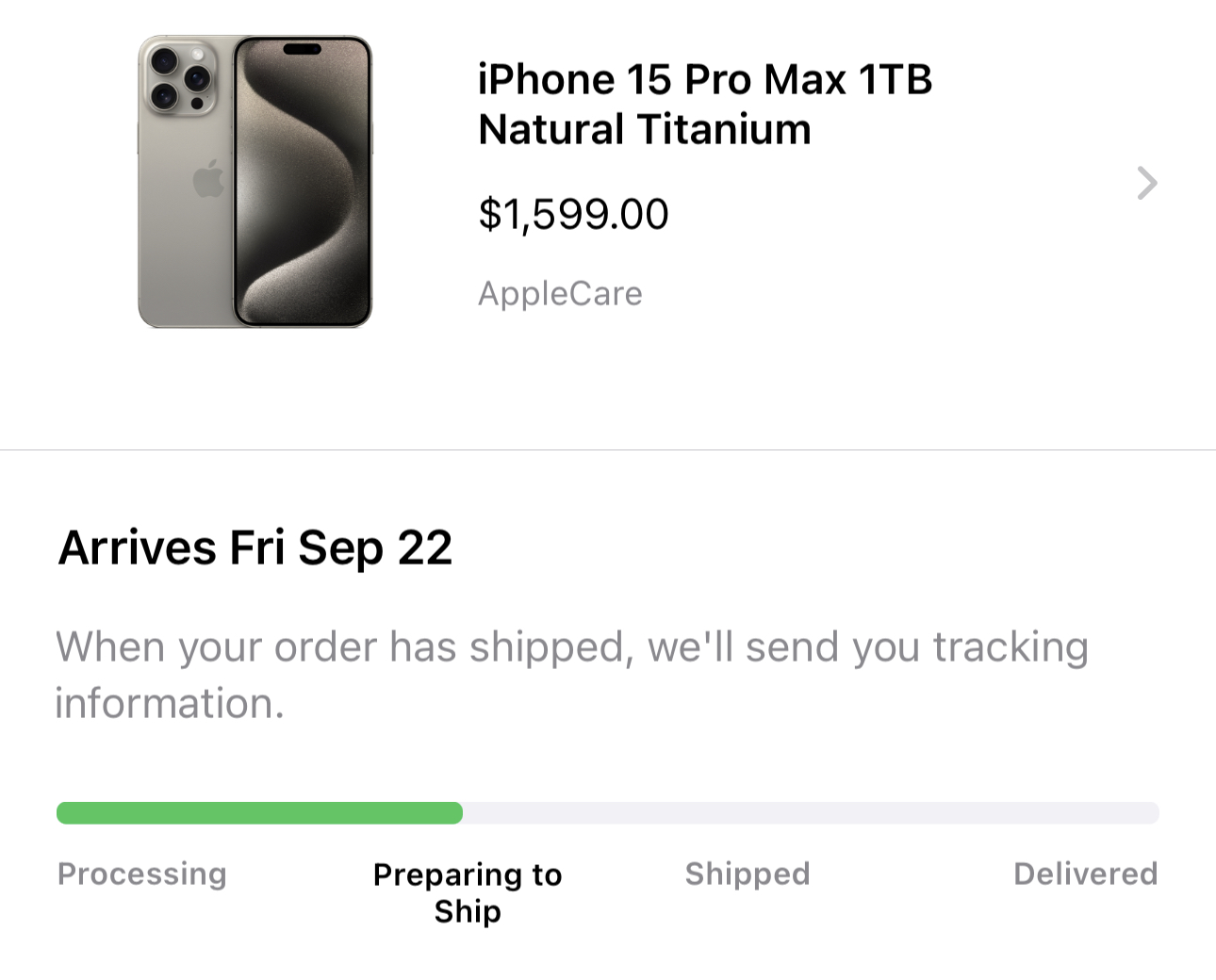Click the $1,599.00 price
The height and width of the screenshot is (980, 1216).
tap(573, 214)
